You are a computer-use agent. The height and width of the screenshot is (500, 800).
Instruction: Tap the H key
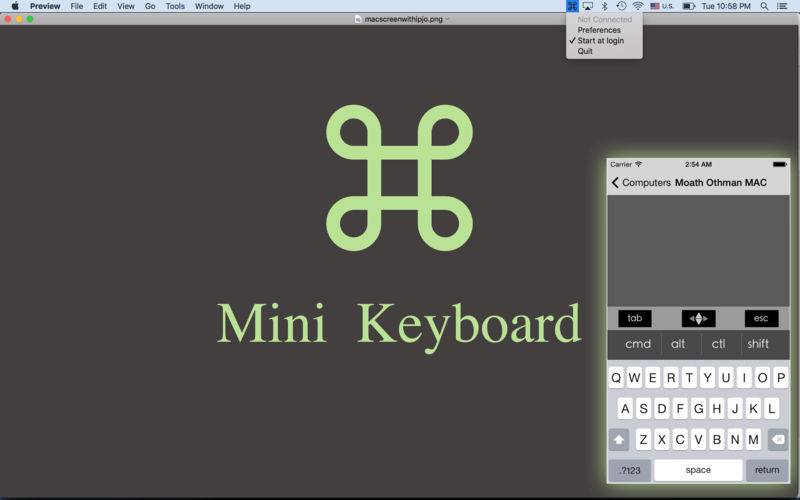pos(717,409)
